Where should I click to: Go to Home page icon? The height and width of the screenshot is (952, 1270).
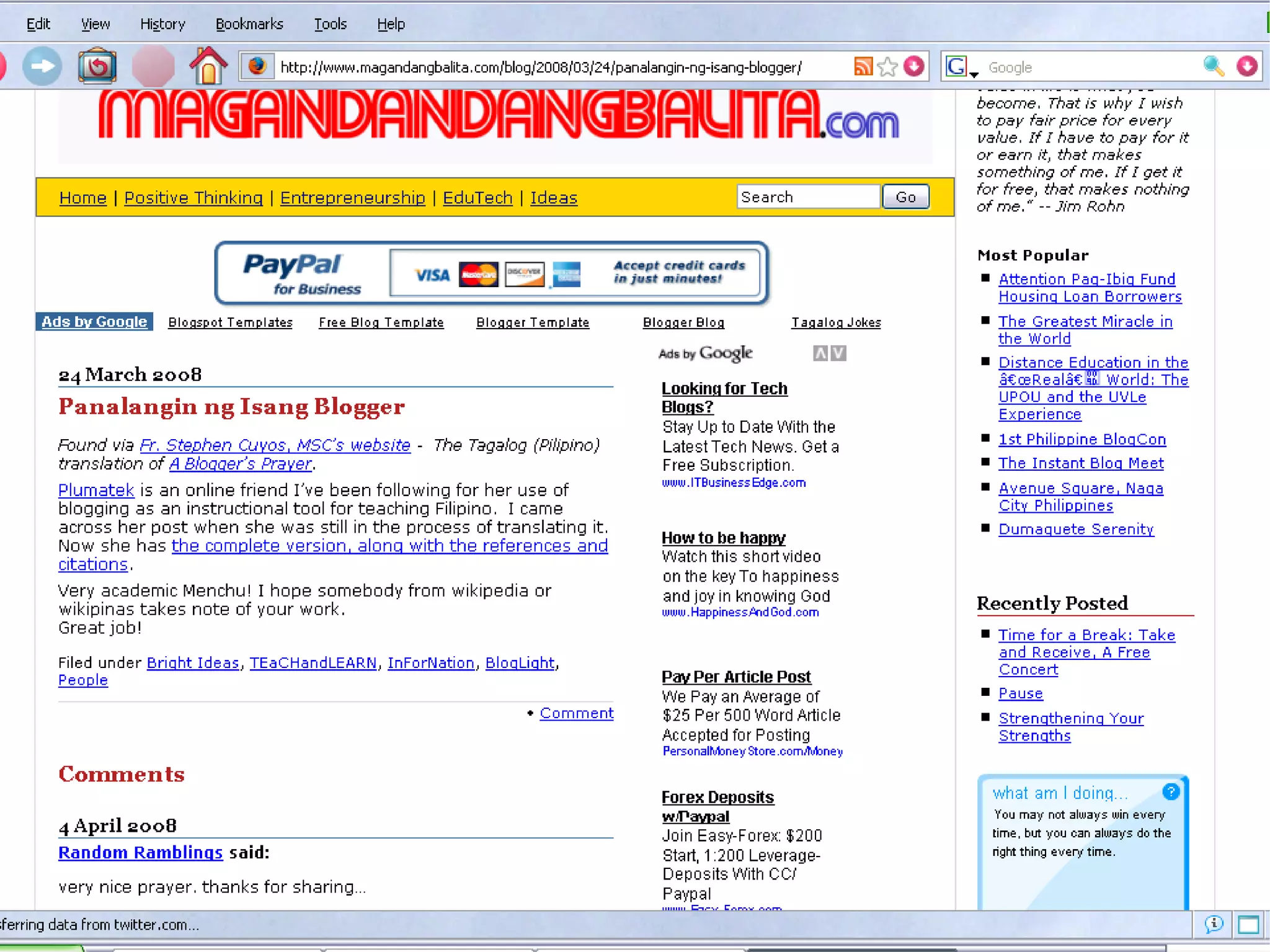(x=208, y=66)
